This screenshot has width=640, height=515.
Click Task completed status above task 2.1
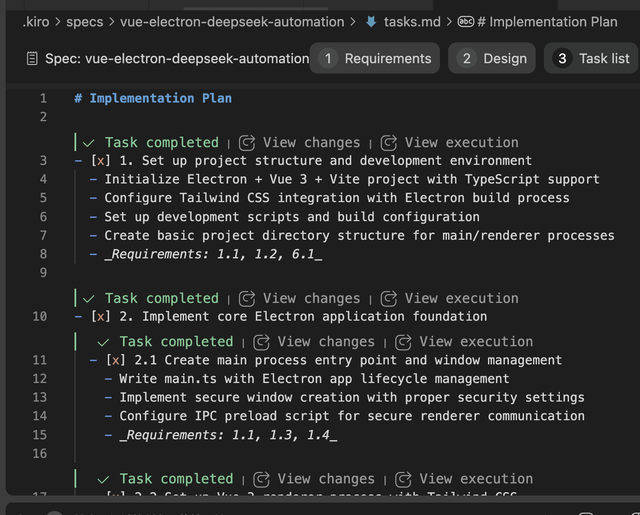(176, 342)
